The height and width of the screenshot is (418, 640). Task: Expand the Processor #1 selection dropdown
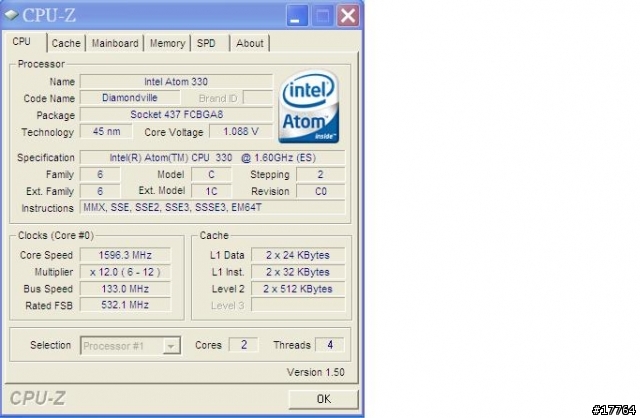coord(171,346)
